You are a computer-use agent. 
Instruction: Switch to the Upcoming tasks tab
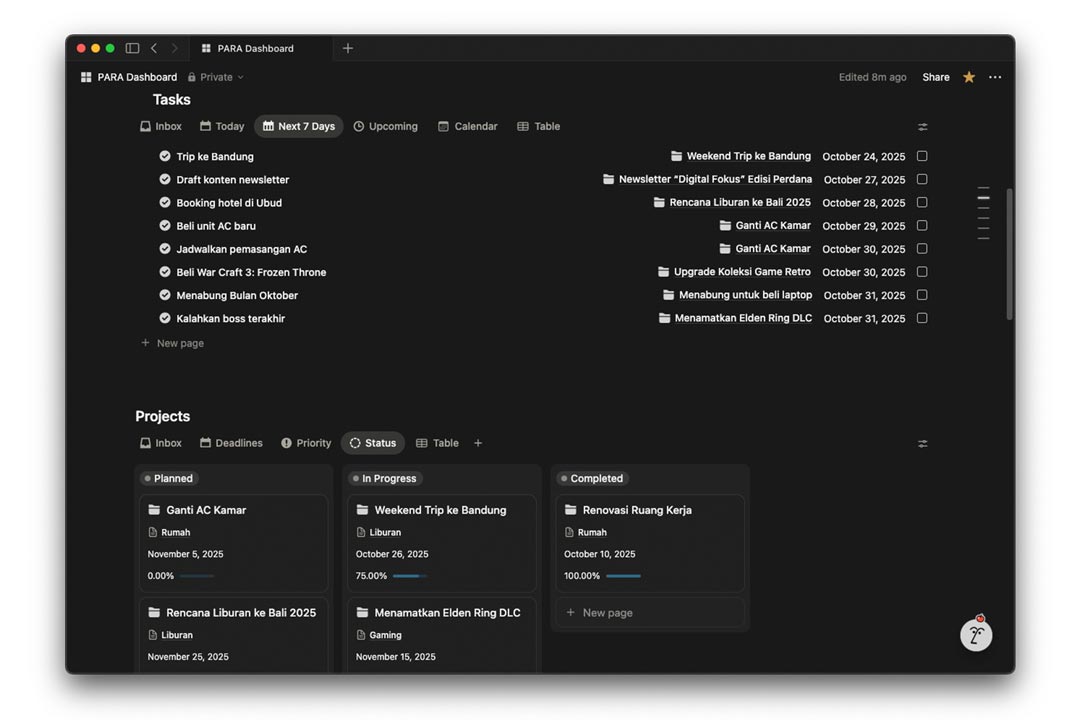click(x=386, y=127)
